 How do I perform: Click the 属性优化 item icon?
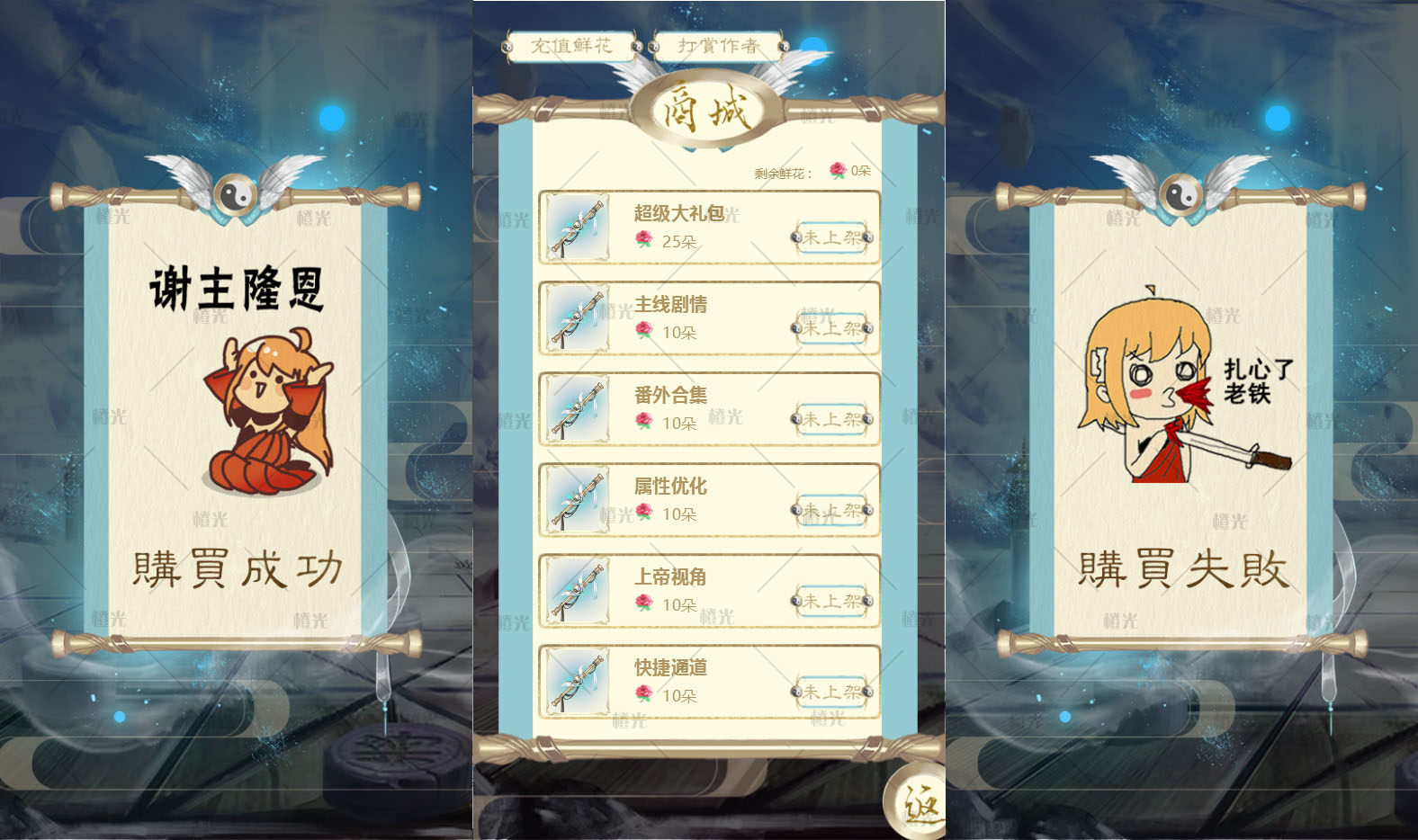577,499
